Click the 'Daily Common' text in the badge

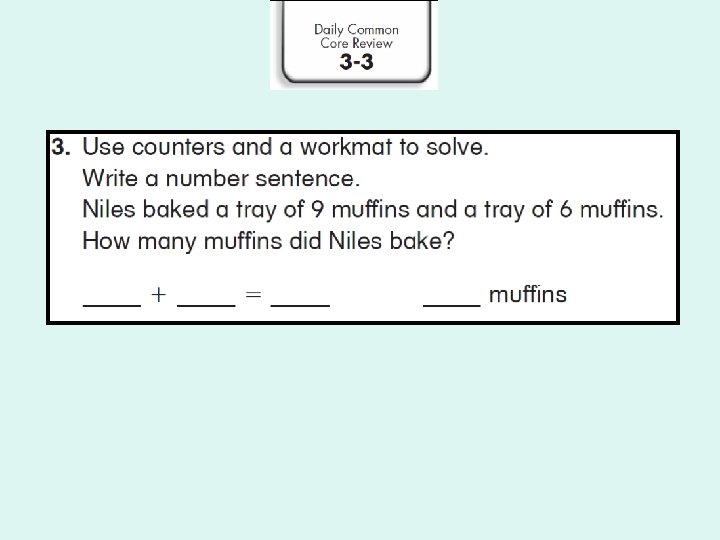[x=356, y=30]
